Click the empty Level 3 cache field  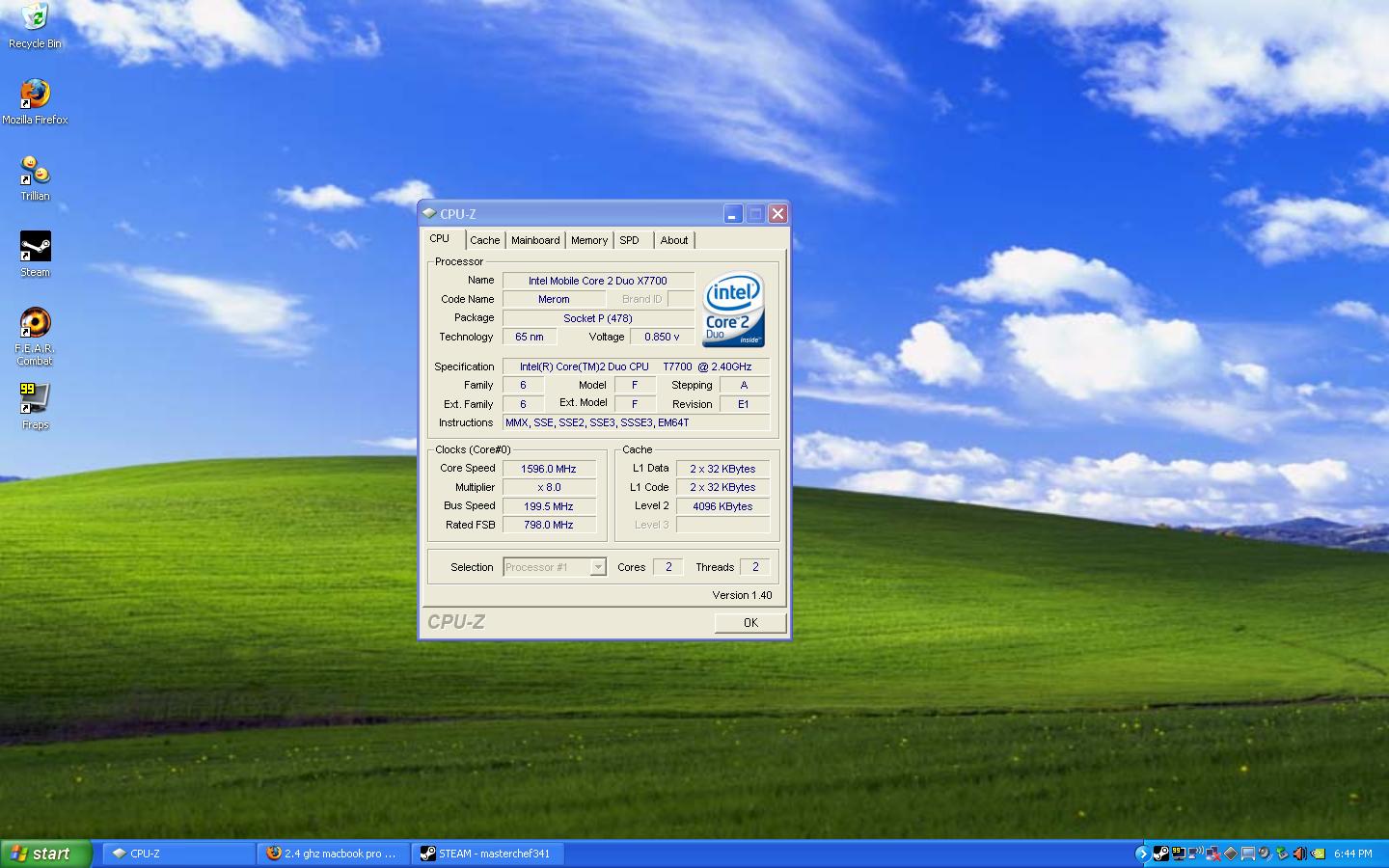tap(722, 525)
